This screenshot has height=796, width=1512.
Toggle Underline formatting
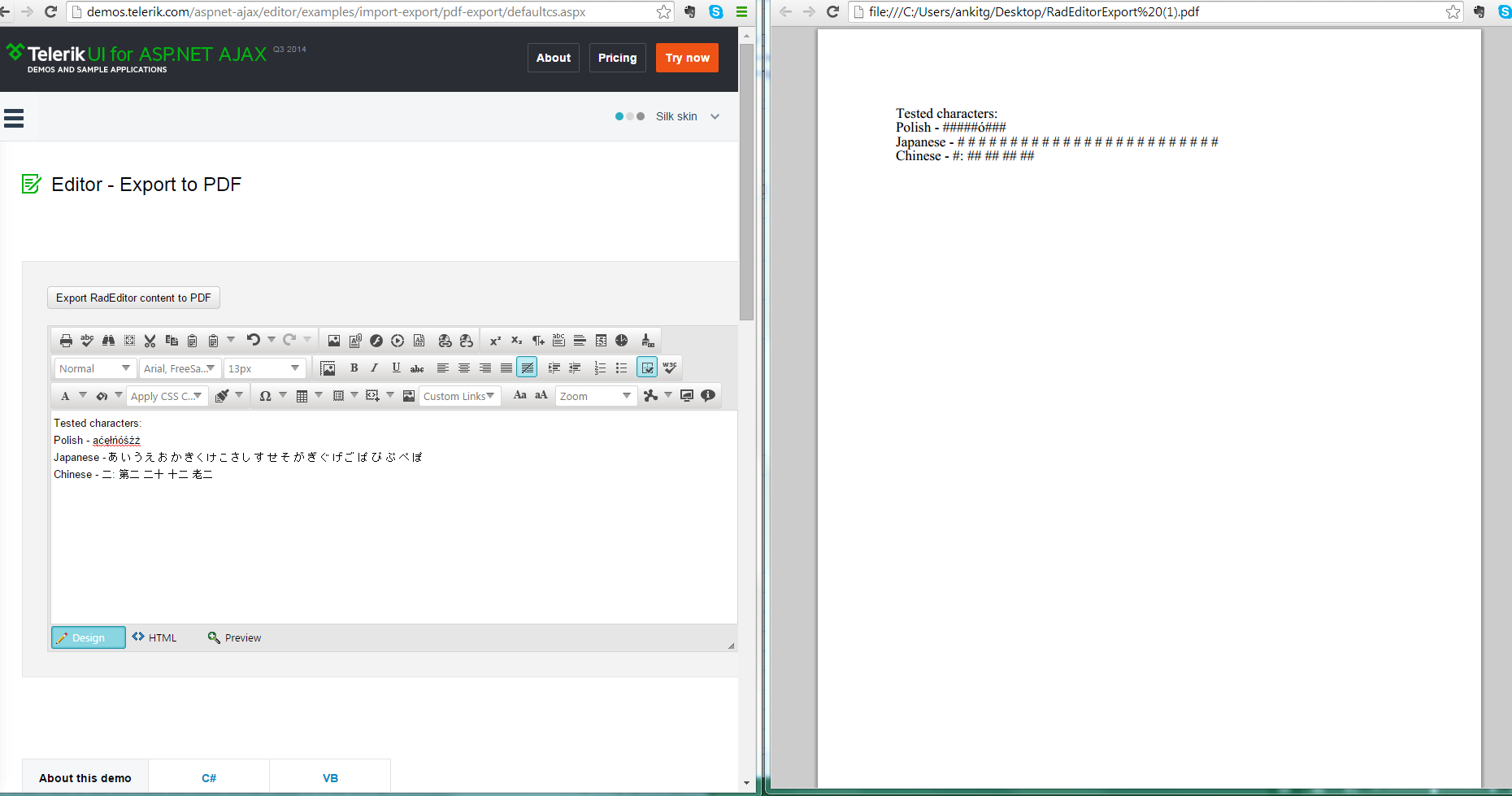point(396,368)
